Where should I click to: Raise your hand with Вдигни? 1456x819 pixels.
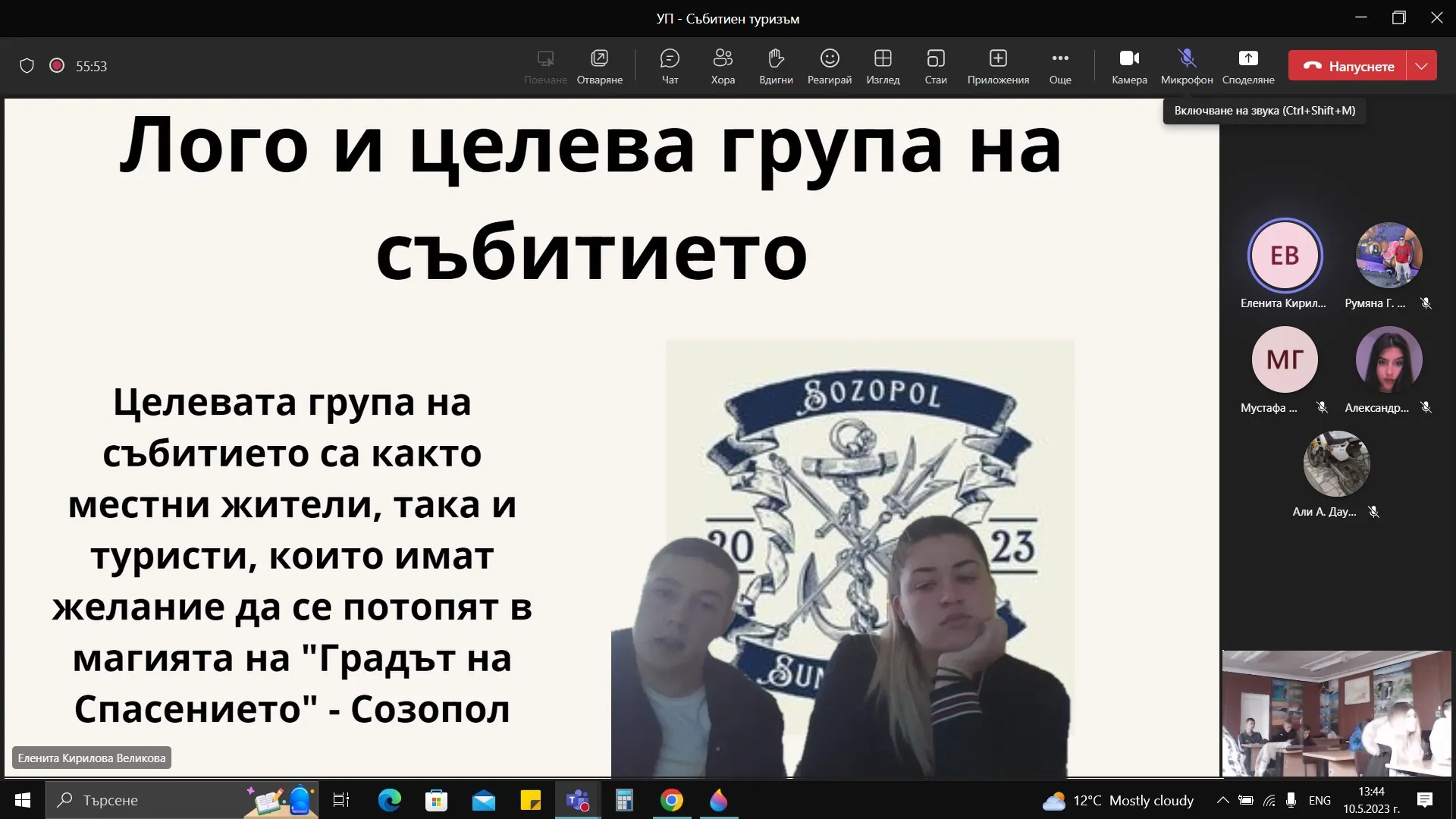tap(776, 67)
